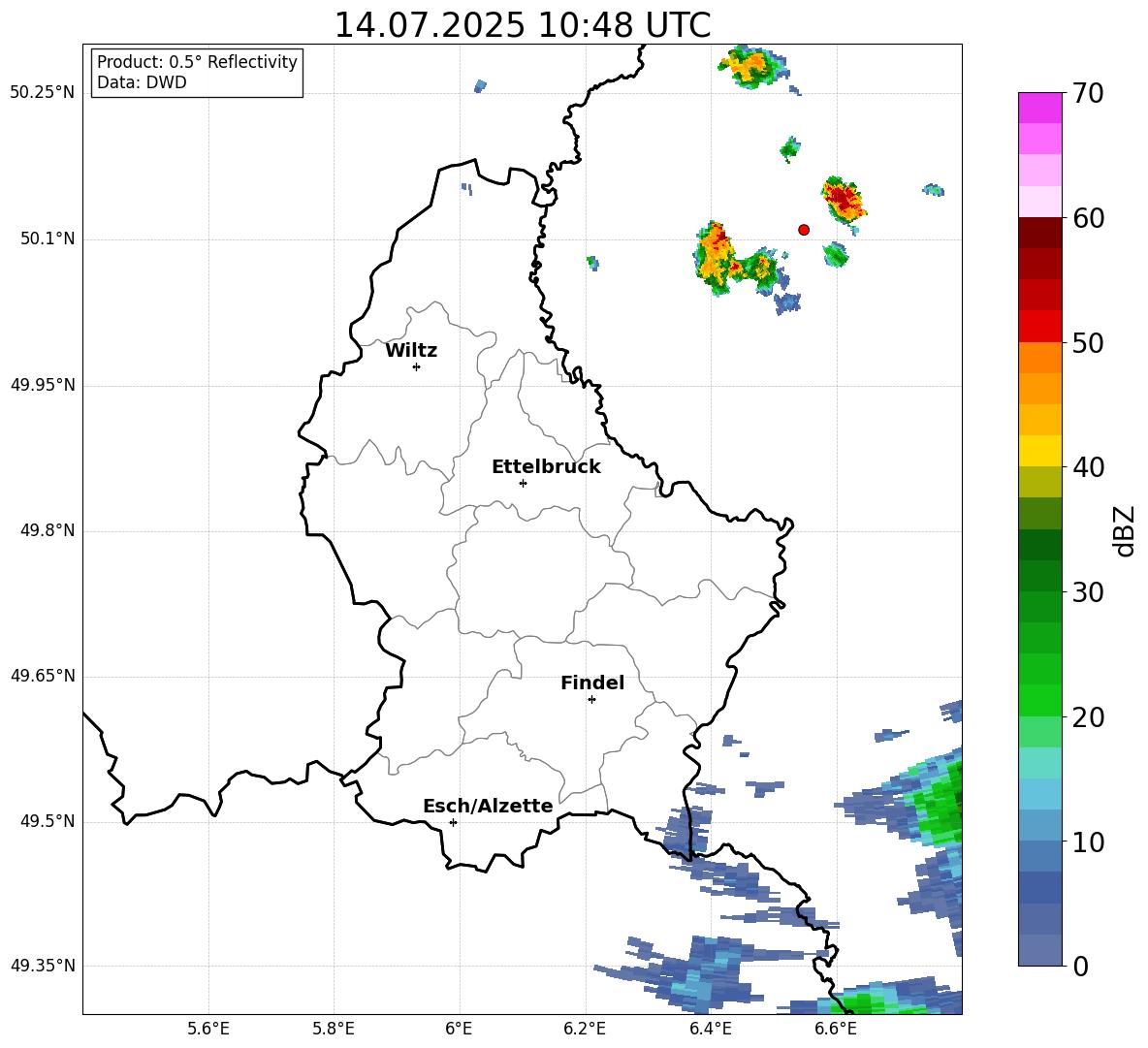Click the 30 colorbar tick label

pyautogui.click(x=1088, y=592)
